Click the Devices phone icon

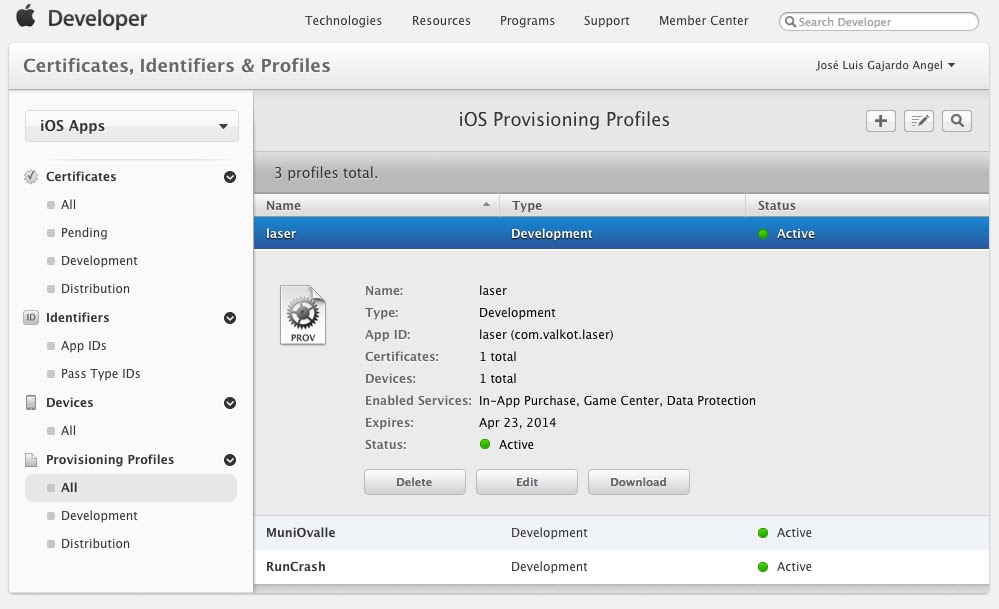click(31, 403)
